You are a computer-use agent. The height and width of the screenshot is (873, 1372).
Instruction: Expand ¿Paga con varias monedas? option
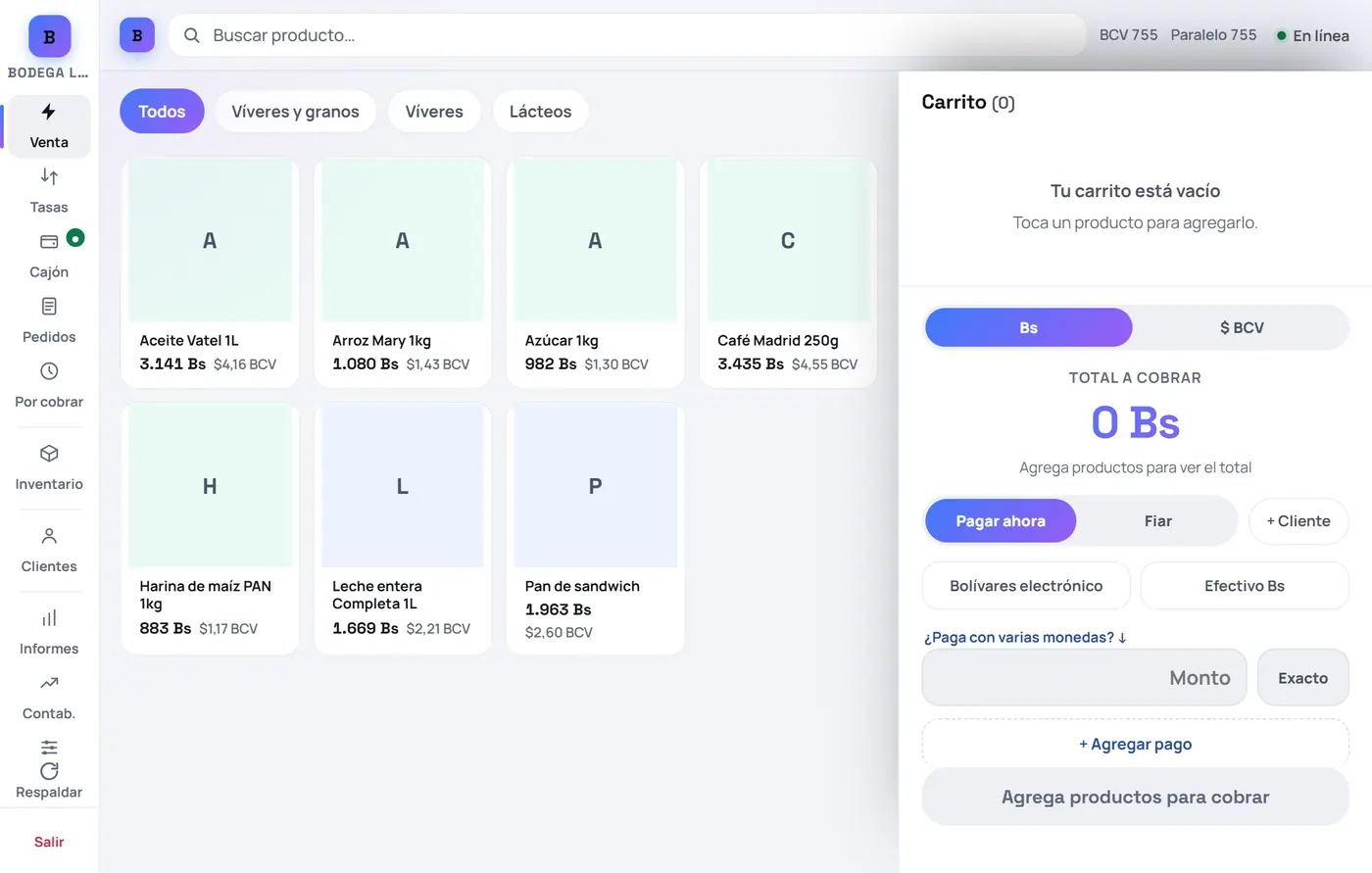1025,637
